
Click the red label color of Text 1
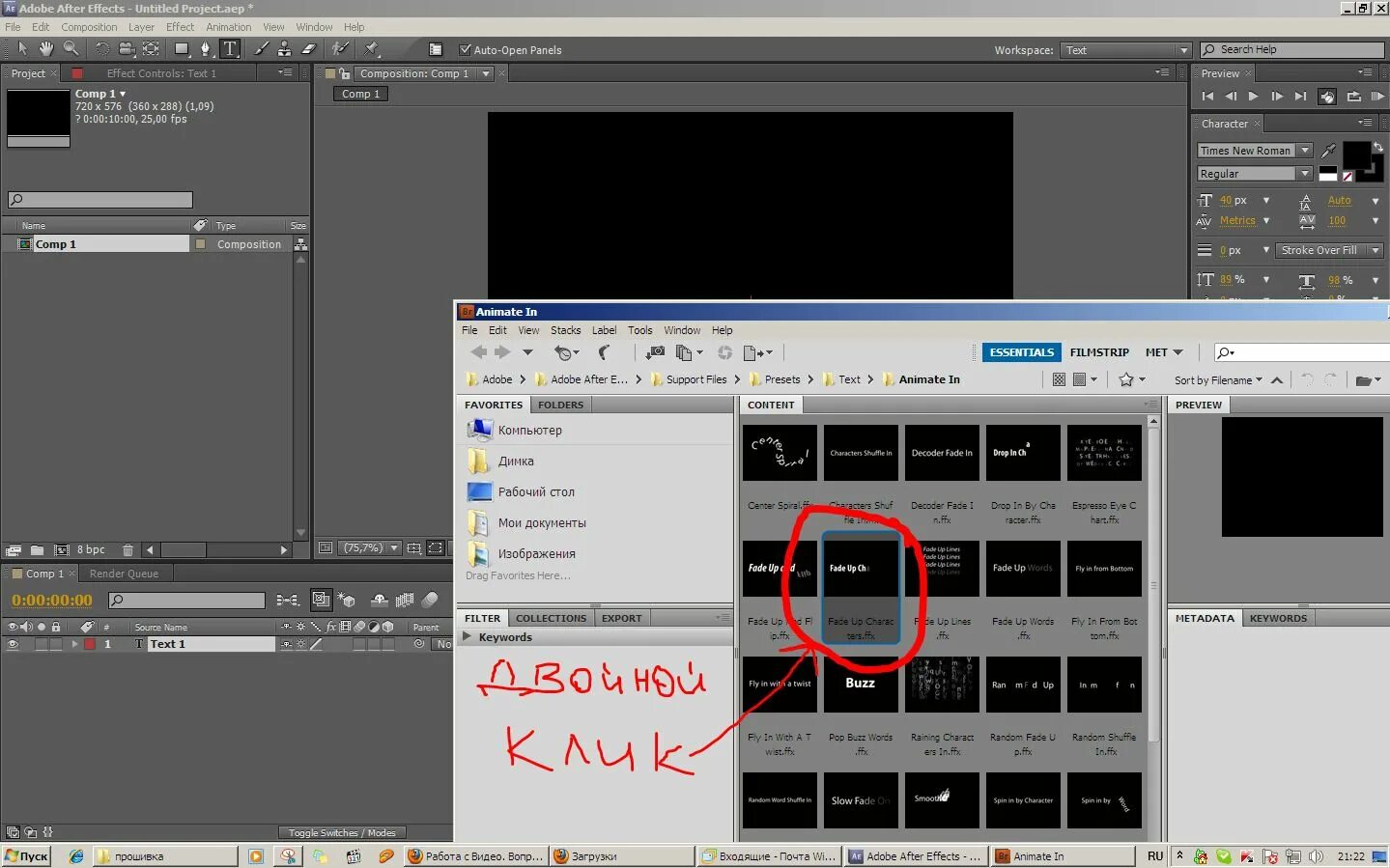click(90, 644)
